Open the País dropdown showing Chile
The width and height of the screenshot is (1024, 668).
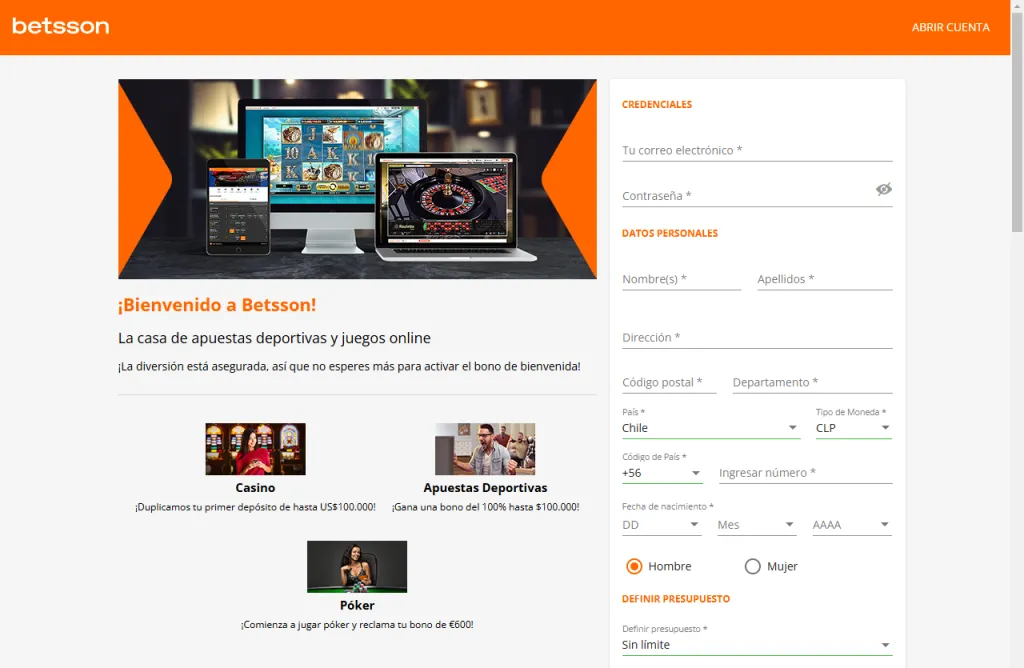[x=710, y=427]
